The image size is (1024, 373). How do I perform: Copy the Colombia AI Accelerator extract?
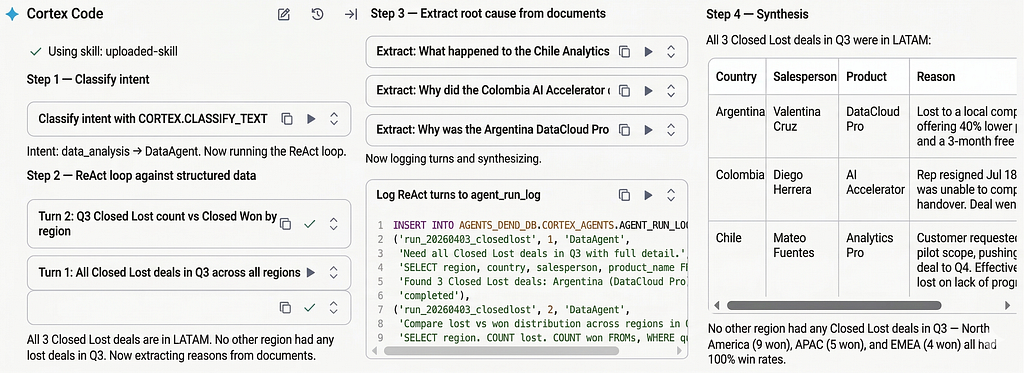624,91
